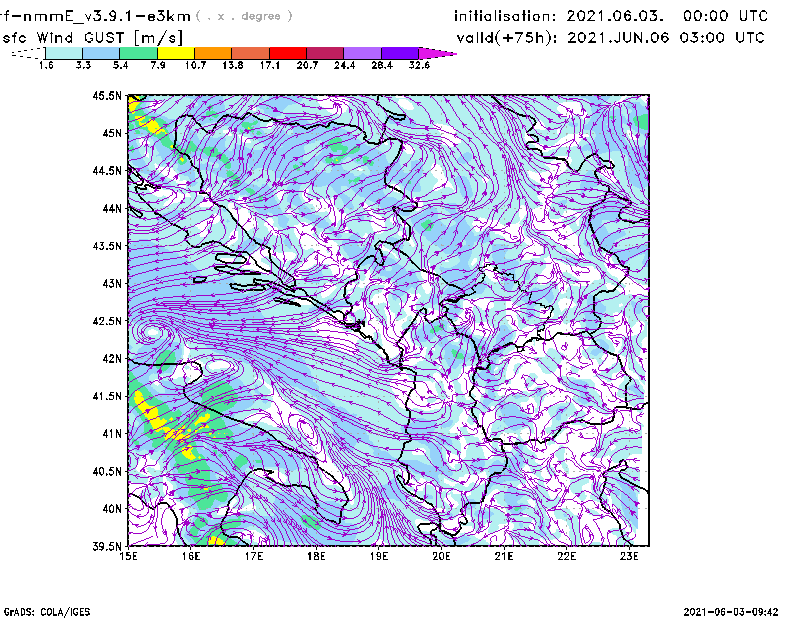
Task: Click the '3.3' legend value
Action: coord(83,65)
